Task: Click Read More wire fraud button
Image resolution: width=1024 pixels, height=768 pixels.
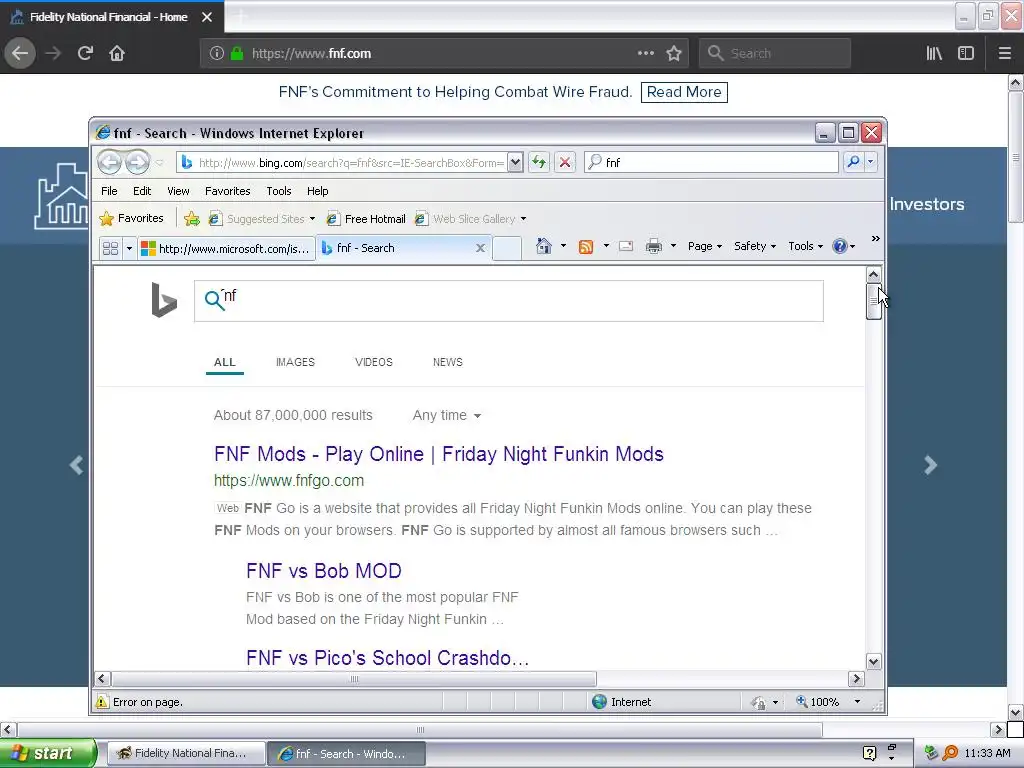Action: [x=684, y=92]
